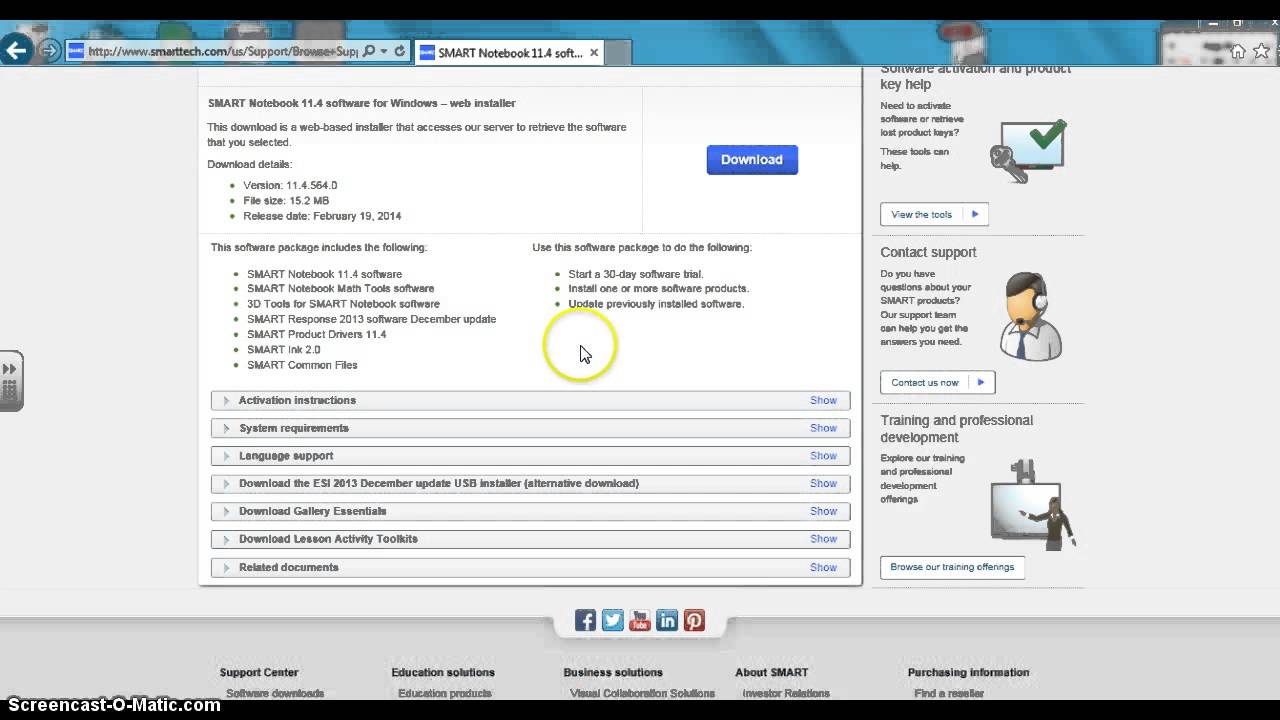Open a new blank browser tab
1280x720 pixels.
pyautogui.click(x=619, y=53)
